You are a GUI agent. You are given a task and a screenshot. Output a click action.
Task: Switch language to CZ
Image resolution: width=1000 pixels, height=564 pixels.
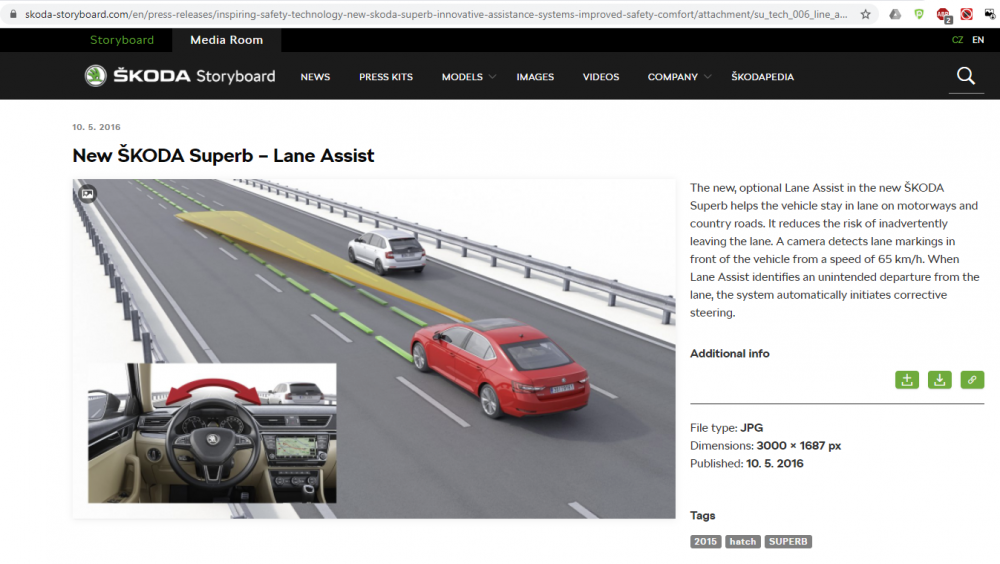tap(957, 40)
